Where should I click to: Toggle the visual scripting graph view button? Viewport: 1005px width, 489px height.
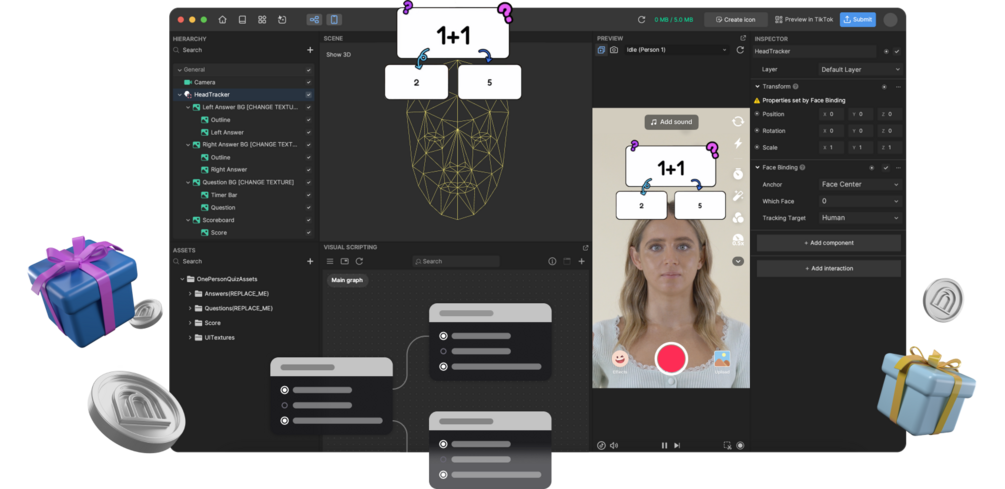point(315,20)
